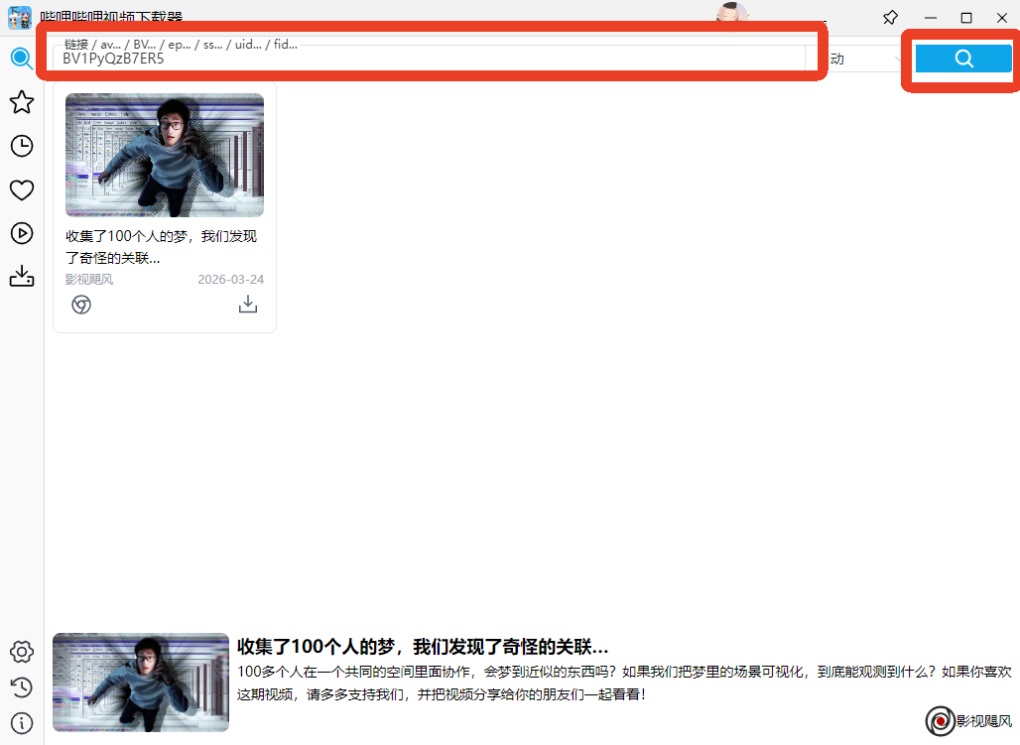Open the info icon in sidebar
Image resolution: width=1020 pixels, height=745 pixels.
[21, 723]
